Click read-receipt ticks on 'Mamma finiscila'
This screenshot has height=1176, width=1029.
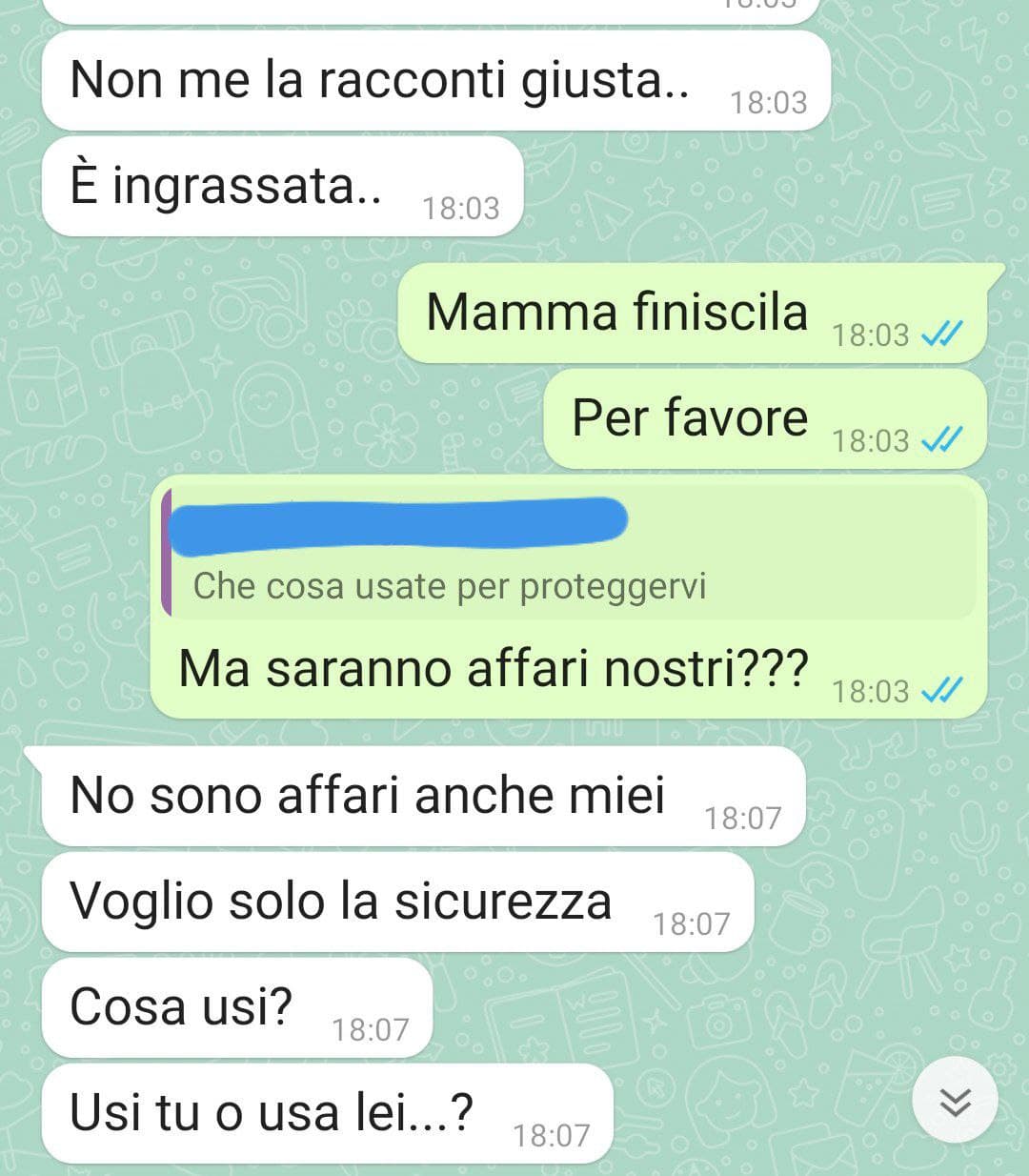(x=943, y=334)
